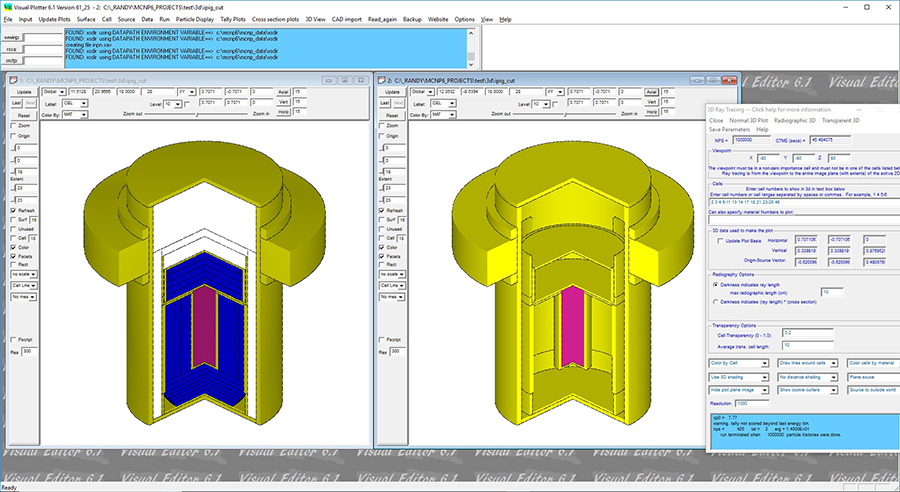Viewport: 900px width, 492px height.
Task: Choose Transparent 3D in ray tracing dialog
Action: click(840, 121)
